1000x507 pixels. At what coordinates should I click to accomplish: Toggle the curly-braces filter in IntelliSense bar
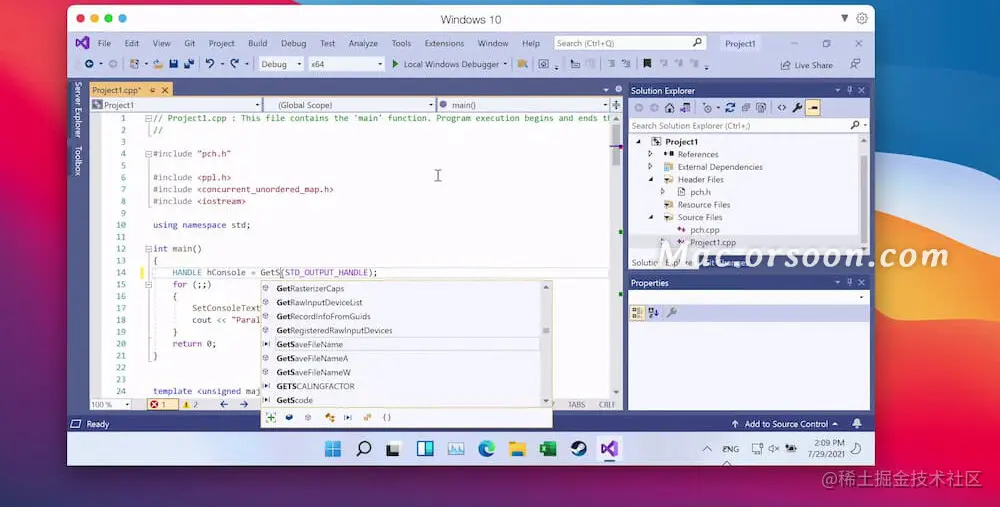tap(386, 417)
